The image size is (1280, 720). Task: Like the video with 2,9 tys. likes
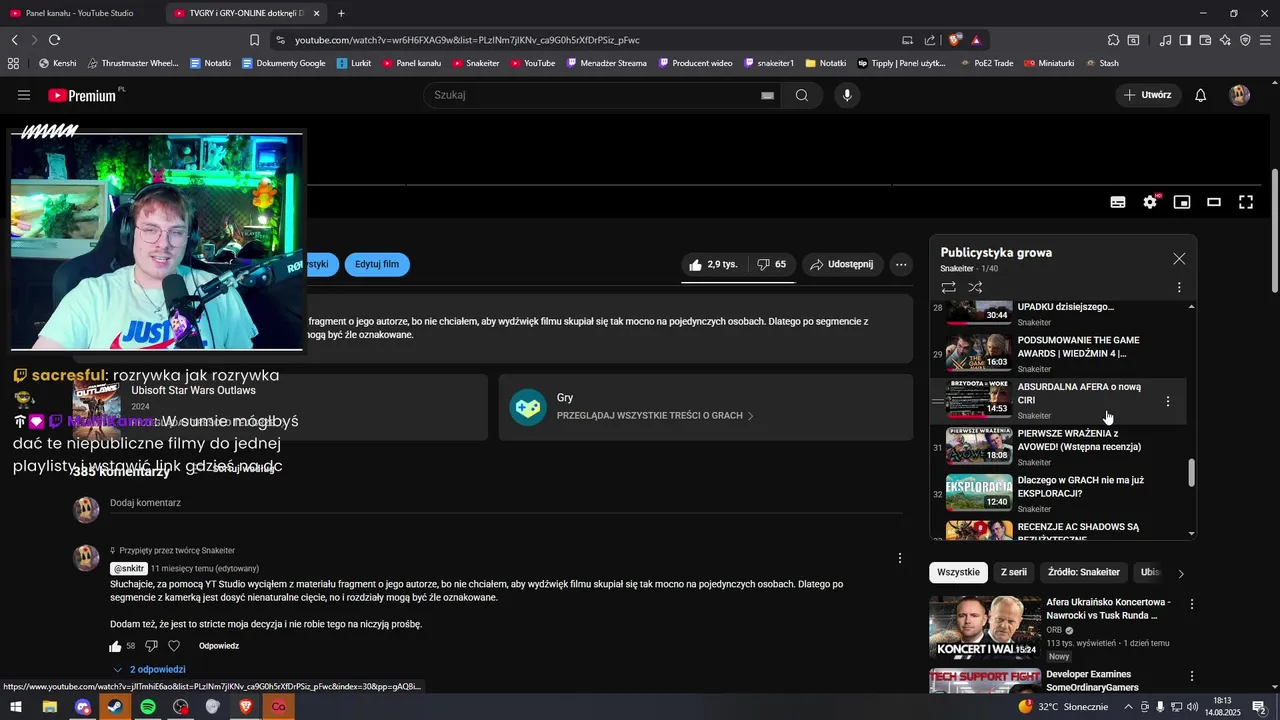pyautogui.click(x=713, y=265)
